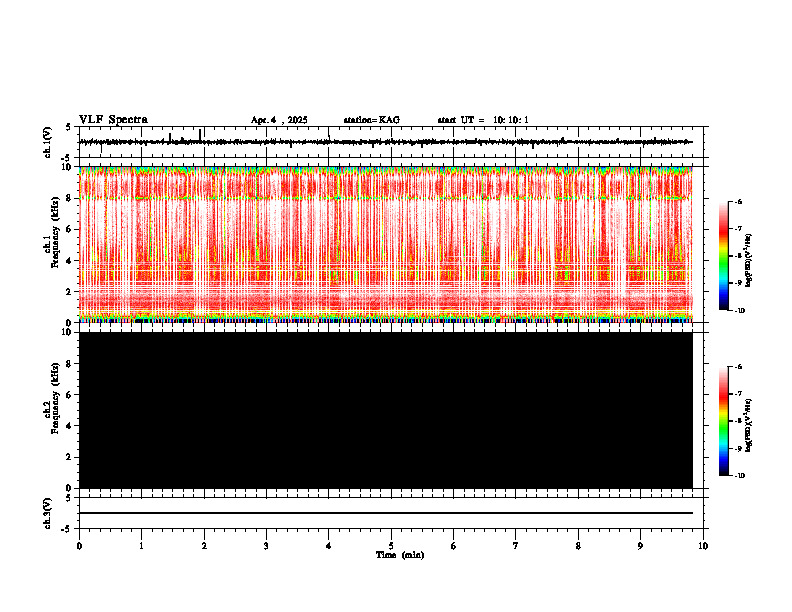Click the ch.1 color scale bar
This screenshot has height=612, width=792.
pyautogui.click(x=723, y=256)
